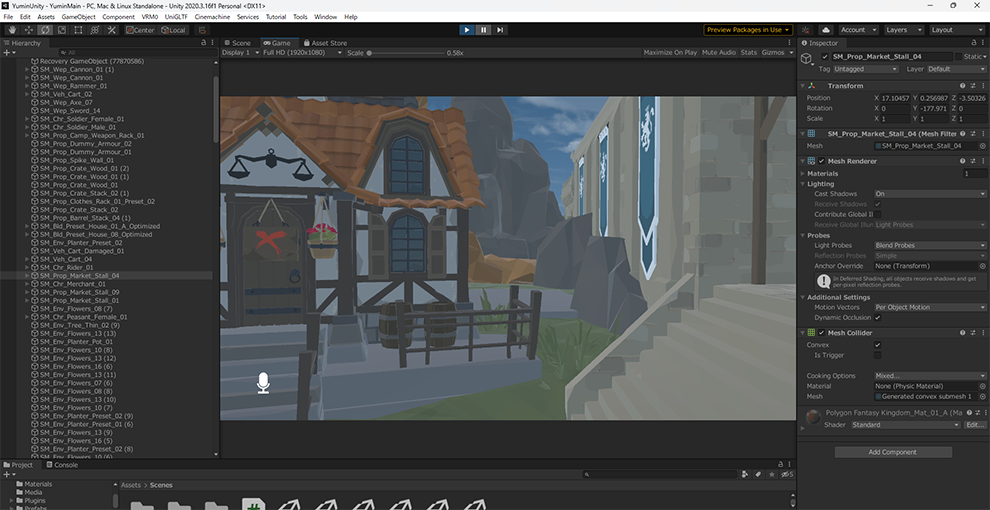The image size is (990, 510).
Task: Open Motion Vectors dropdown
Action: pos(930,307)
